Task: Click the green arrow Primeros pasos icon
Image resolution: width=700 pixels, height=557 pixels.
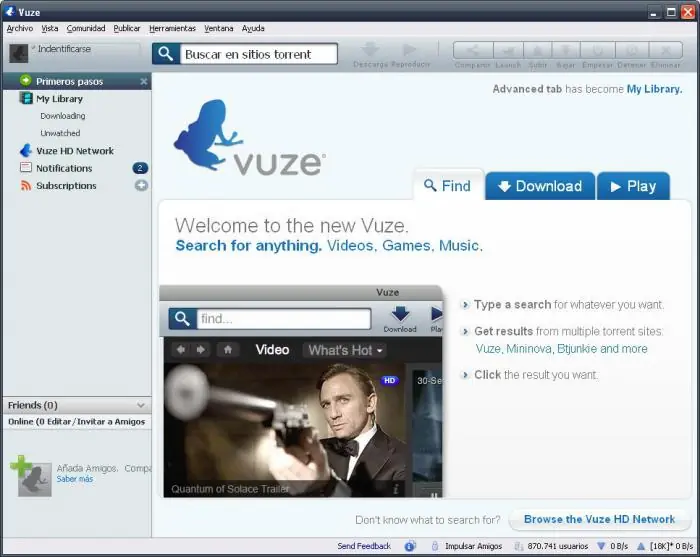Action: point(25,80)
